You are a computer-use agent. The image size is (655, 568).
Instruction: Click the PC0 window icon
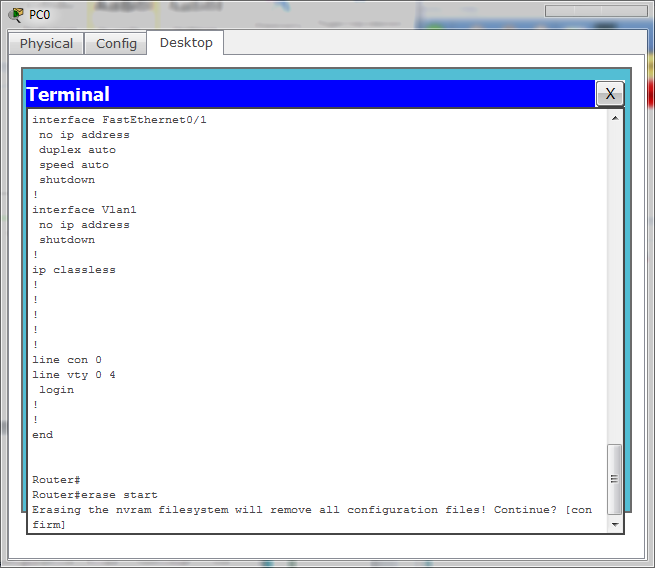[x=16, y=15]
